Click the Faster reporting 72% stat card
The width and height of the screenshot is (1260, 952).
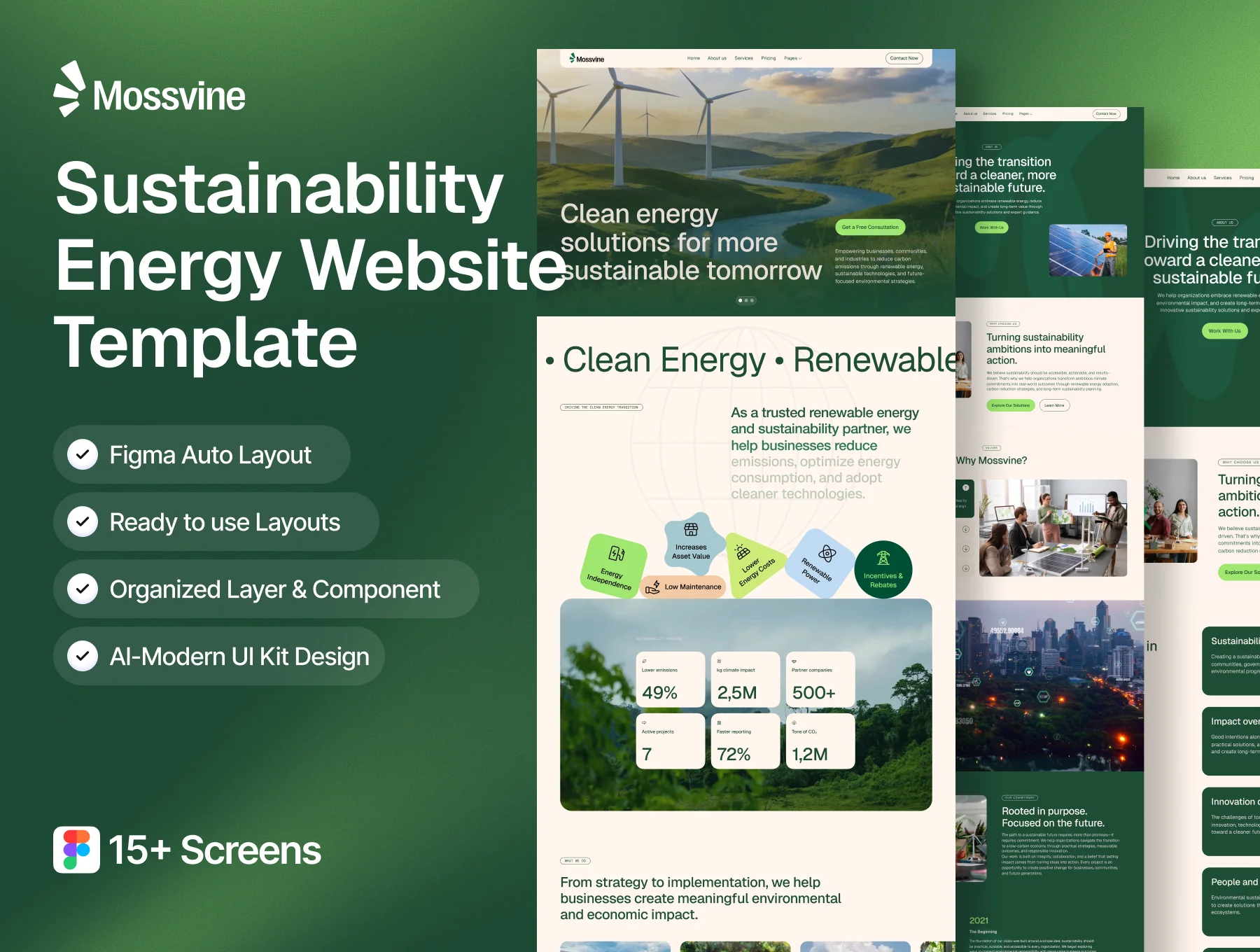(745, 741)
